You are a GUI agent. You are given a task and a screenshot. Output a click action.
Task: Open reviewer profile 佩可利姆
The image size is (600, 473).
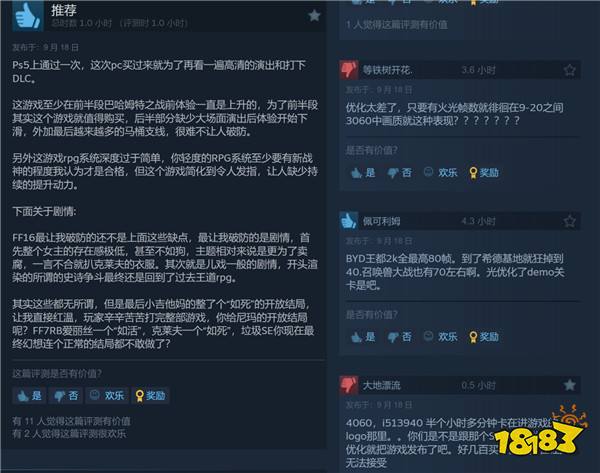point(382,221)
